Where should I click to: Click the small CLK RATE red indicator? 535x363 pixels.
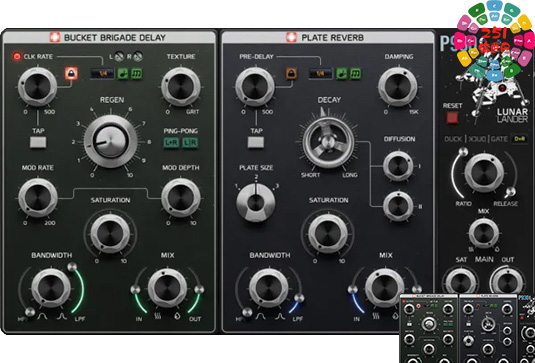[x=17, y=56]
